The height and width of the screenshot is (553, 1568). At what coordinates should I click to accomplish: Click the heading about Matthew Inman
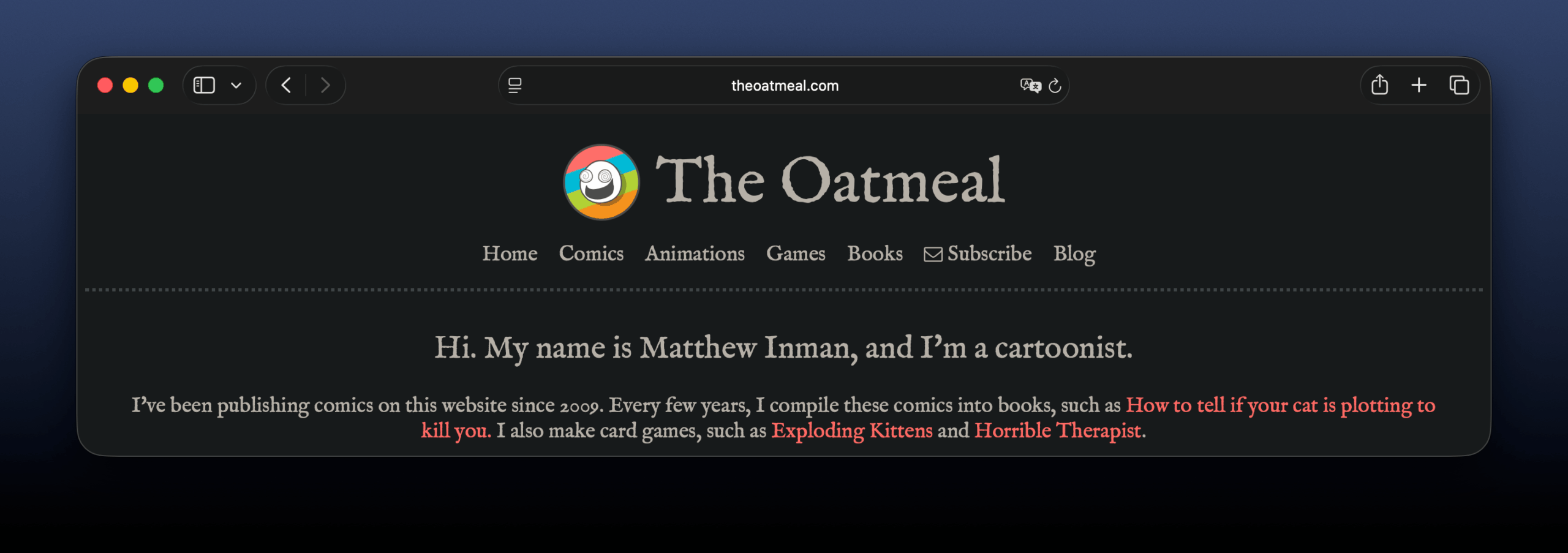[x=783, y=348]
